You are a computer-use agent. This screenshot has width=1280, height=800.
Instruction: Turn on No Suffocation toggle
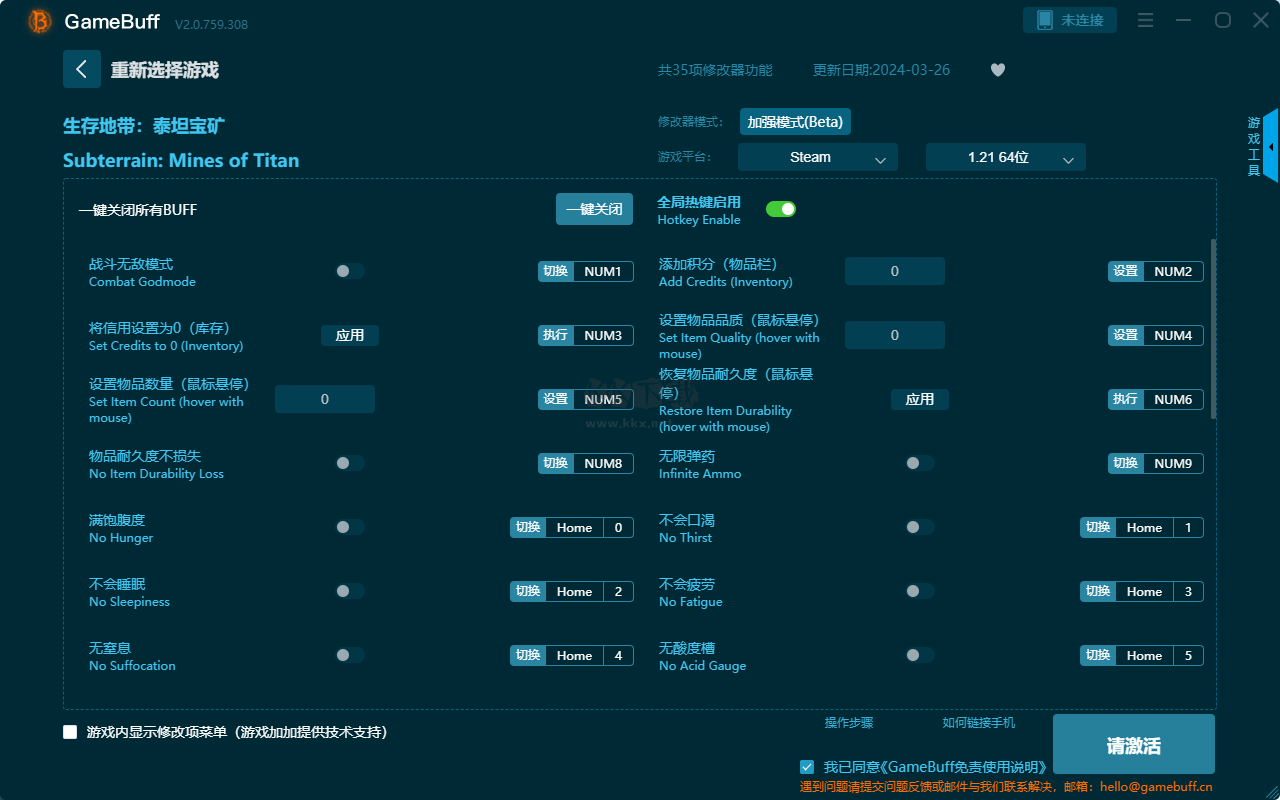click(349, 655)
